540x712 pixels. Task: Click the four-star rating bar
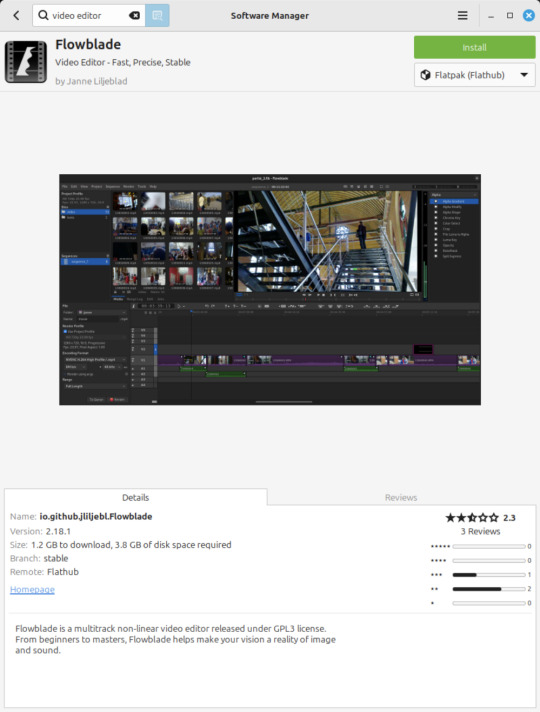(x=489, y=560)
